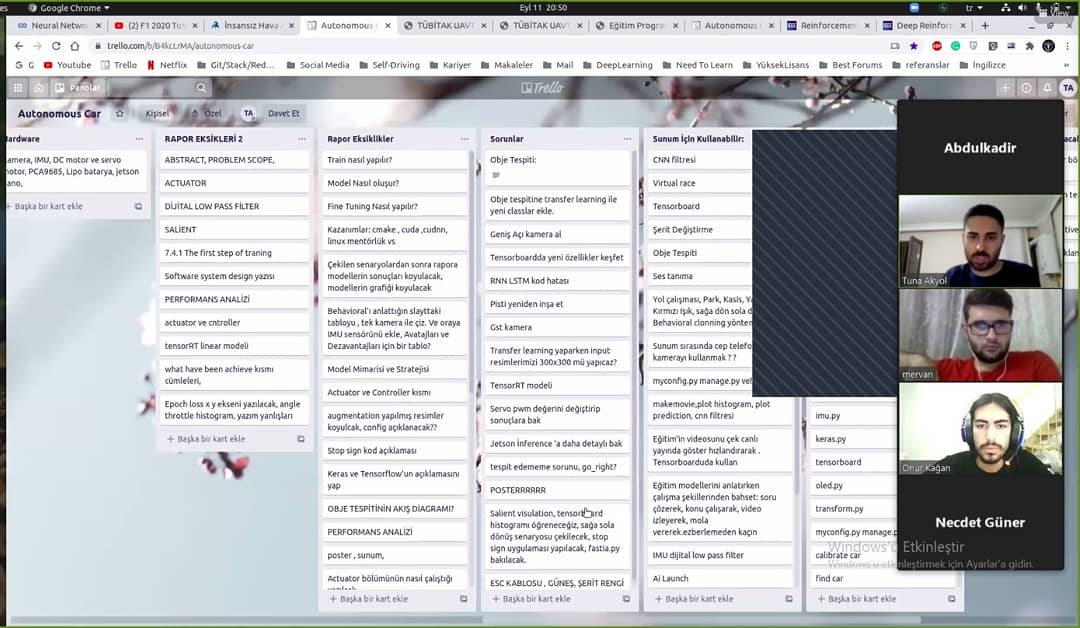Image resolution: width=1080 pixels, height=628 pixels.
Task: Open template icon under RAPOR EKSİKLERİ 2
Action: coord(301,439)
